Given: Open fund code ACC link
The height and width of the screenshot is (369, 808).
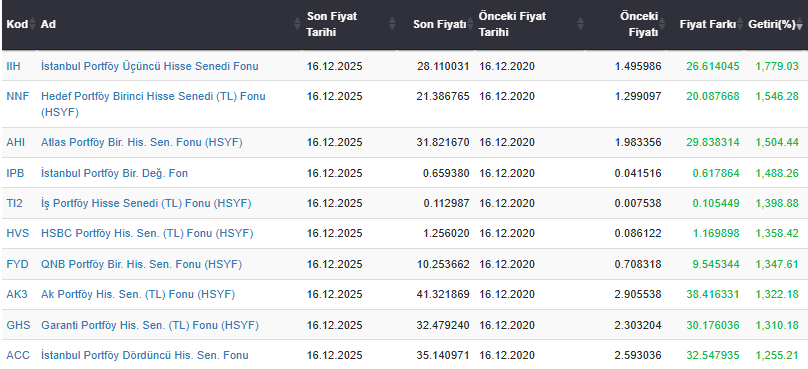Looking at the screenshot, I should (x=18, y=356).
